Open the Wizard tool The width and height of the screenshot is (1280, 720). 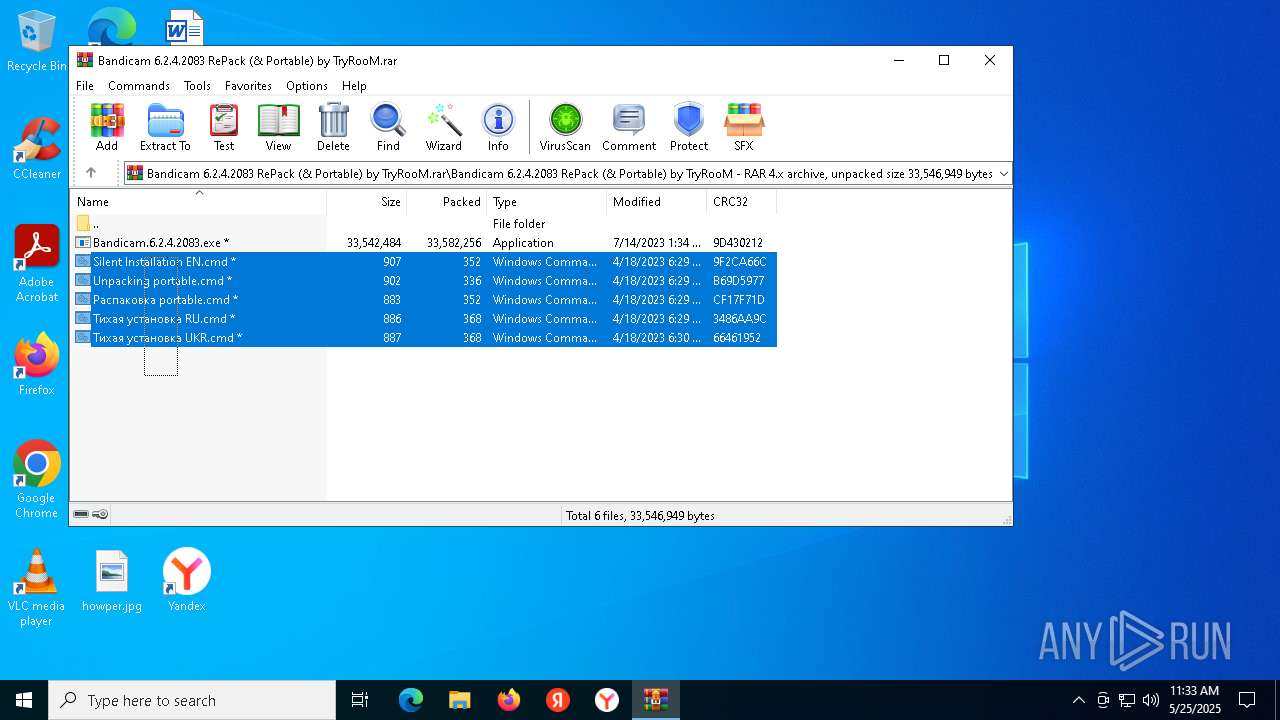[443, 127]
